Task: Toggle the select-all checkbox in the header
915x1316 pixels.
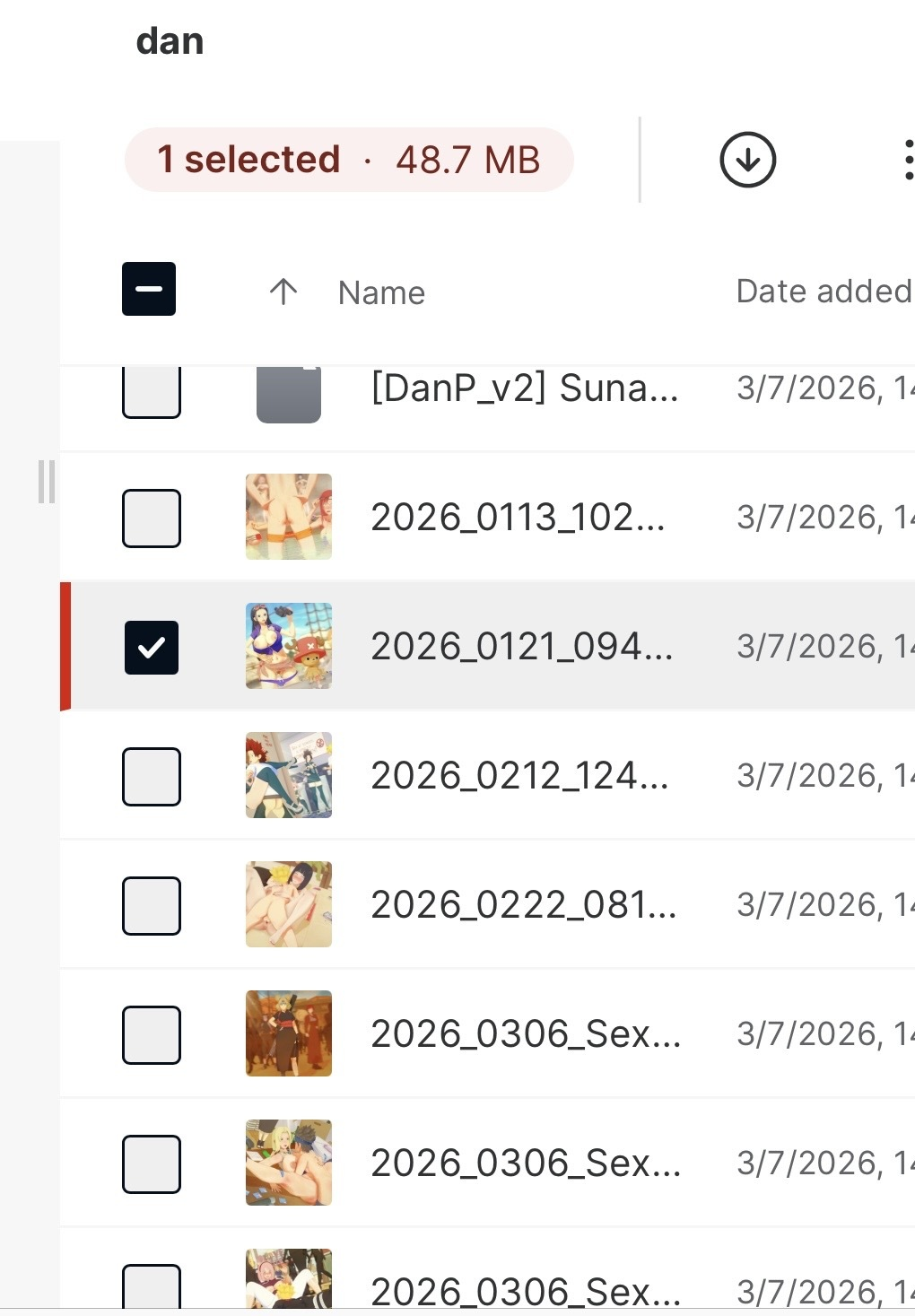Action: pyautogui.click(x=148, y=289)
